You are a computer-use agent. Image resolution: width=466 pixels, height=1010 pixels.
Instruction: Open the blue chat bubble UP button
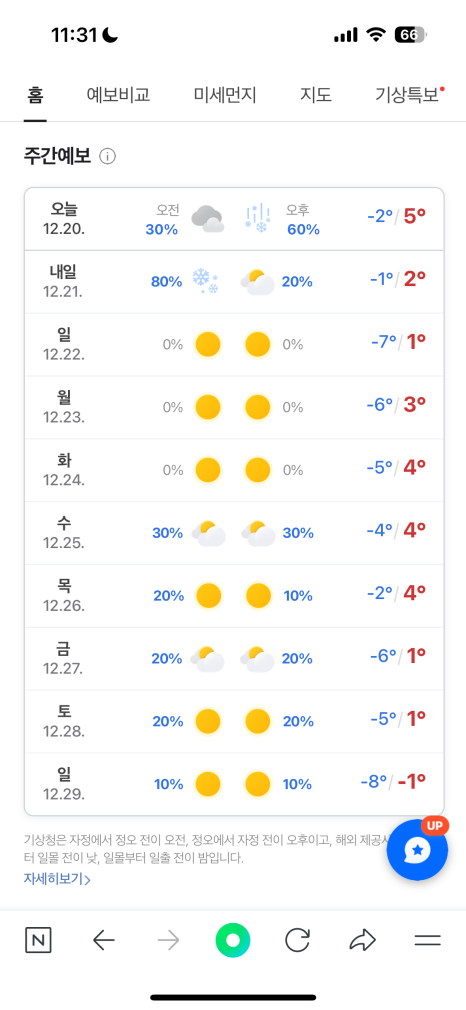tap(418, 850)
